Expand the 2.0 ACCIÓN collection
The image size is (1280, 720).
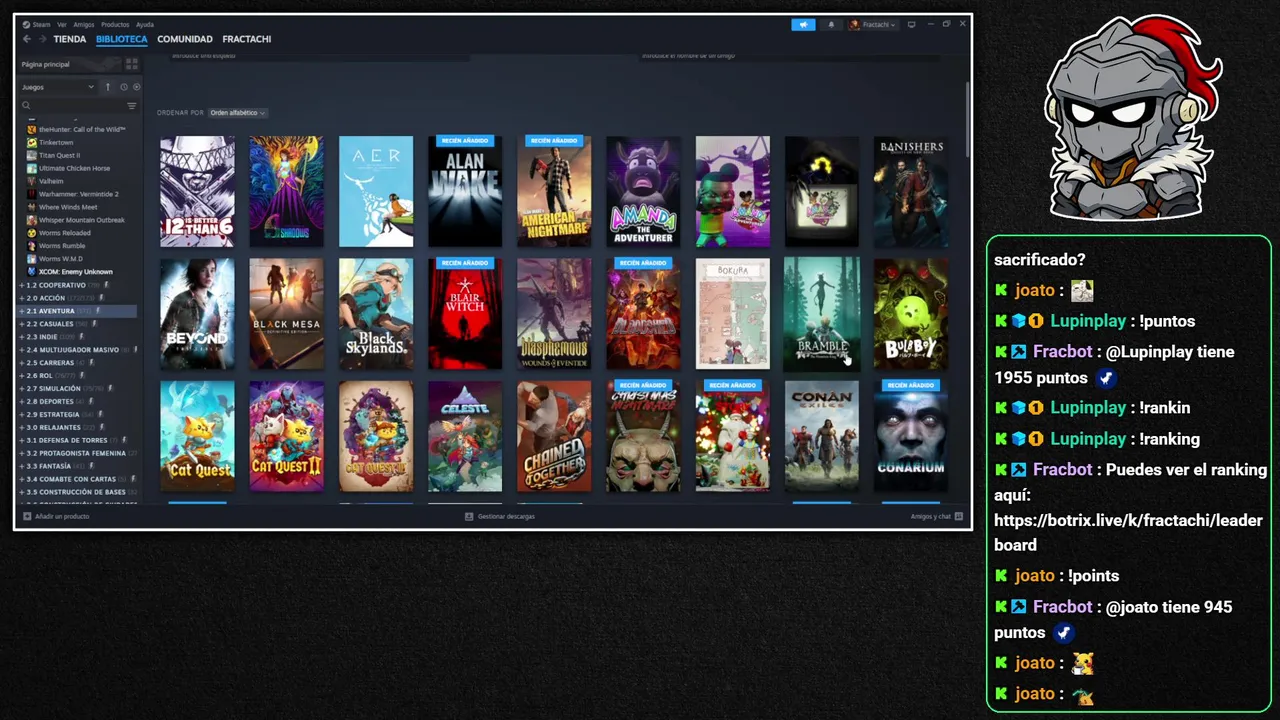coord(22,298)
